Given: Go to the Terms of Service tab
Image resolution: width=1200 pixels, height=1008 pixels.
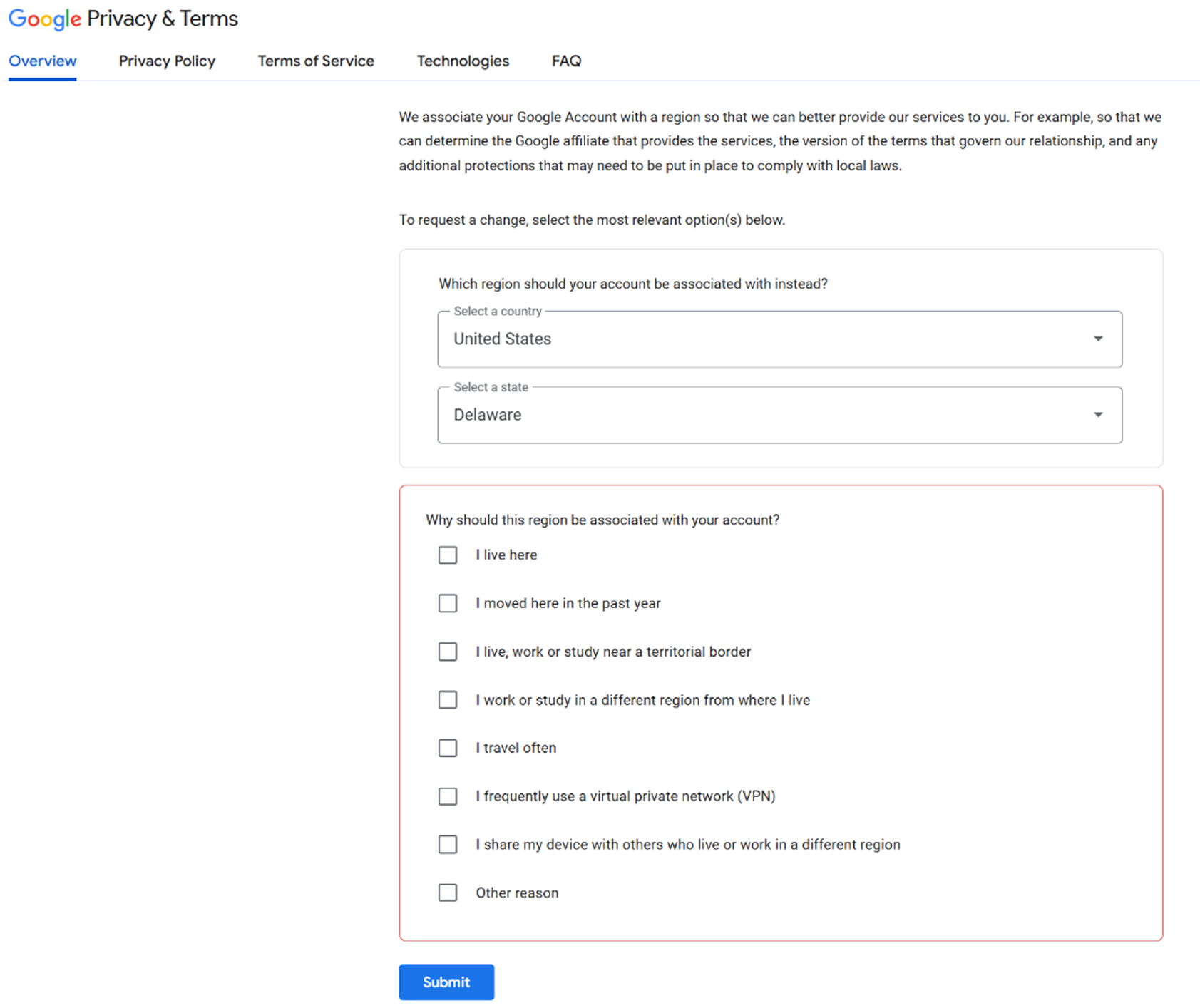Looking at the screenshot, I should (x=316, y=61).
